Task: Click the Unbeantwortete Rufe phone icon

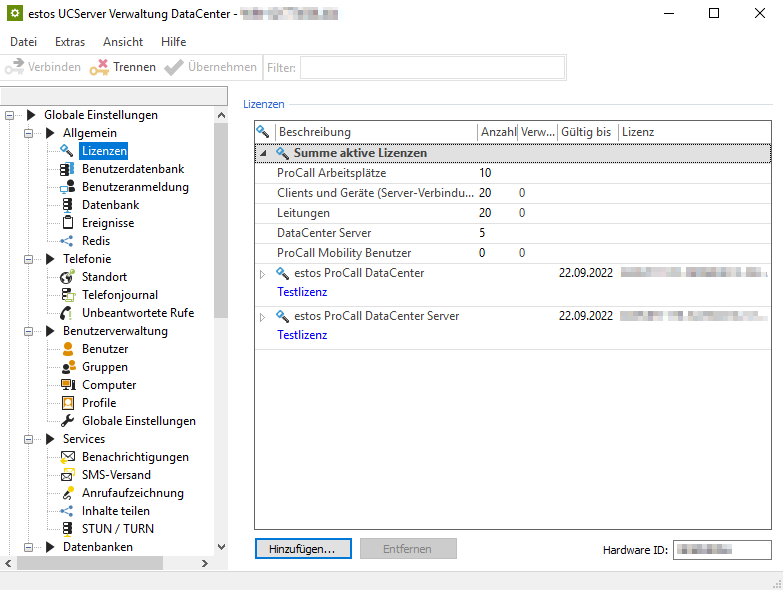Action: coord(67,313)
